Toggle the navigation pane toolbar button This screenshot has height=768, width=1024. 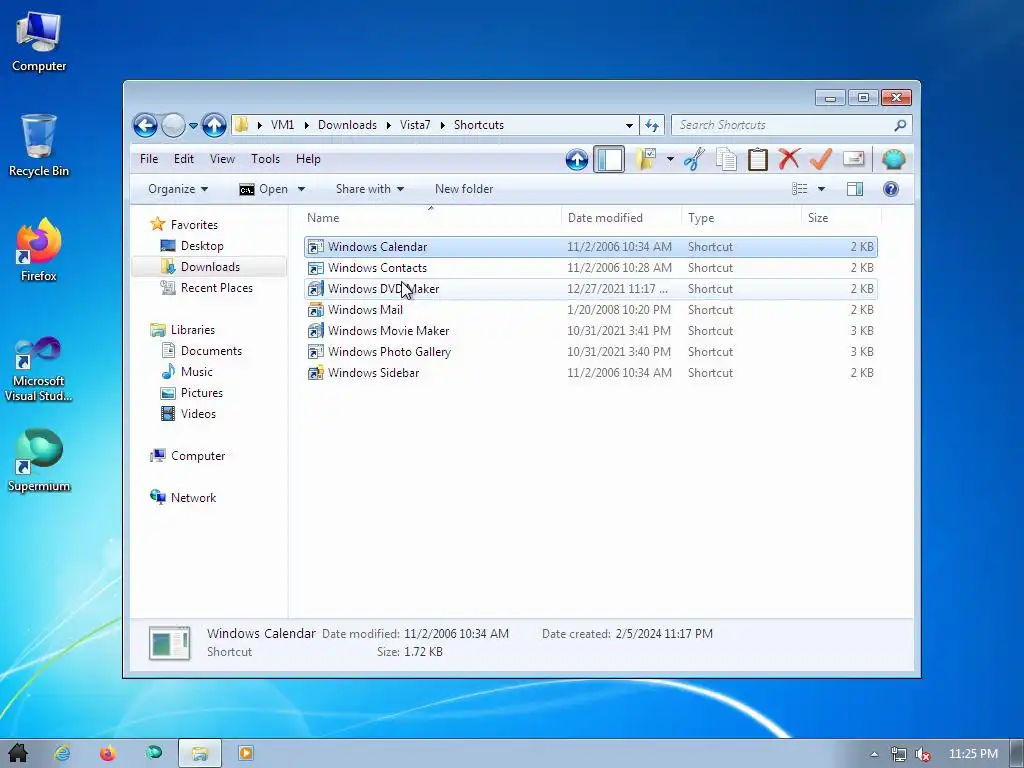pos(609,159)
